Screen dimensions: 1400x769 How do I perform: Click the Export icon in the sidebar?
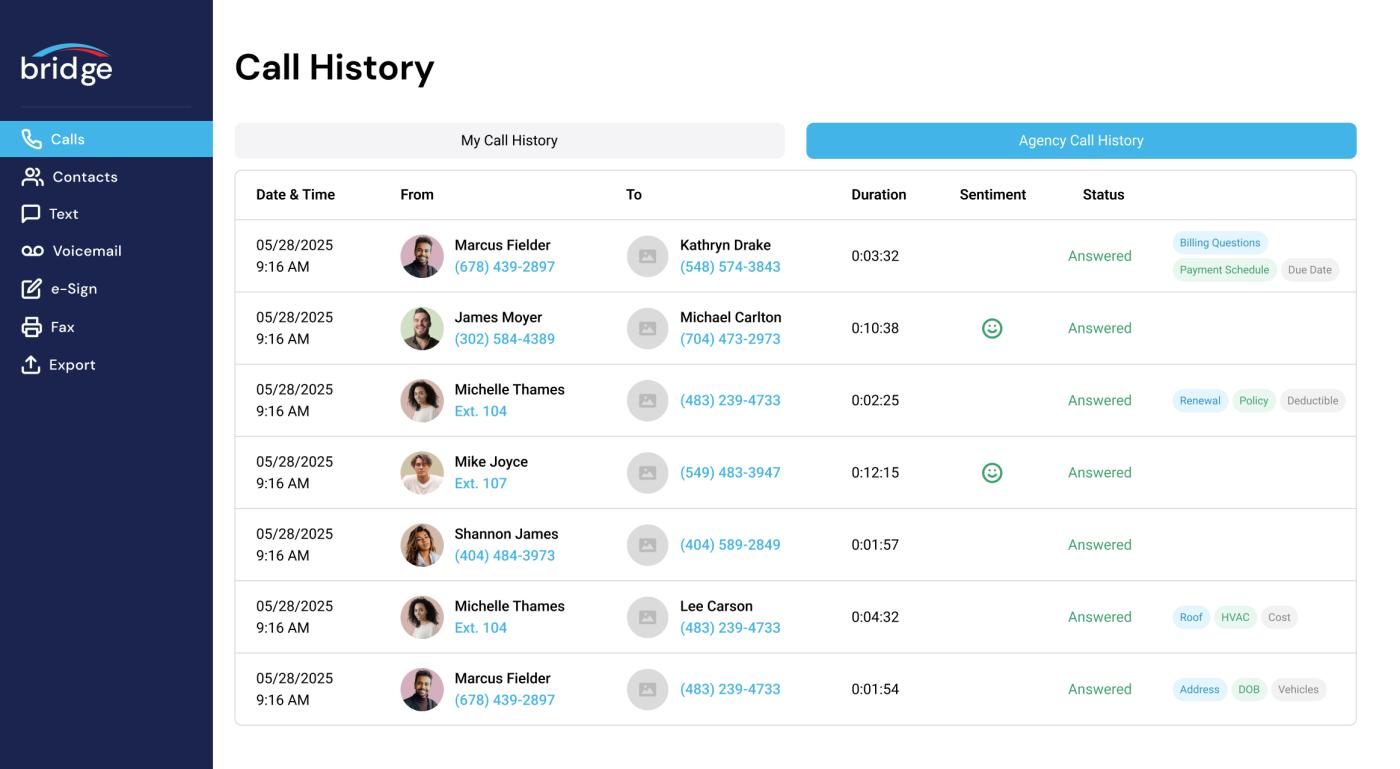(x=33, y=364)
